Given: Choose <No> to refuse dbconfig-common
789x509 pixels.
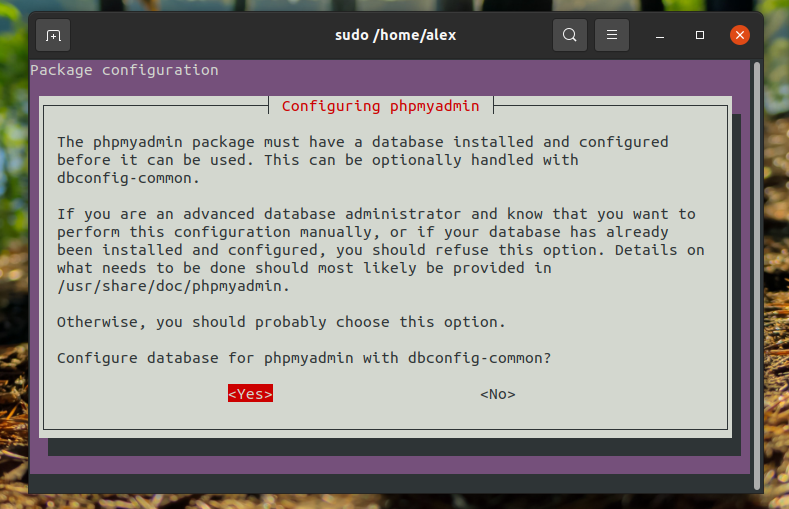Looking at the screenshot, I should 498,394.
